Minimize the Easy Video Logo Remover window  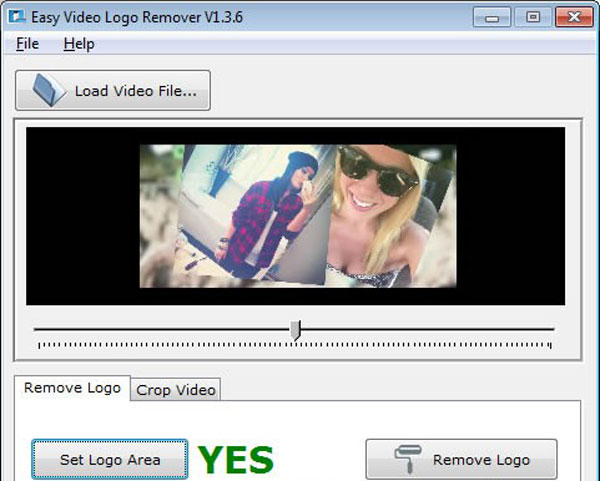point(493,17)
